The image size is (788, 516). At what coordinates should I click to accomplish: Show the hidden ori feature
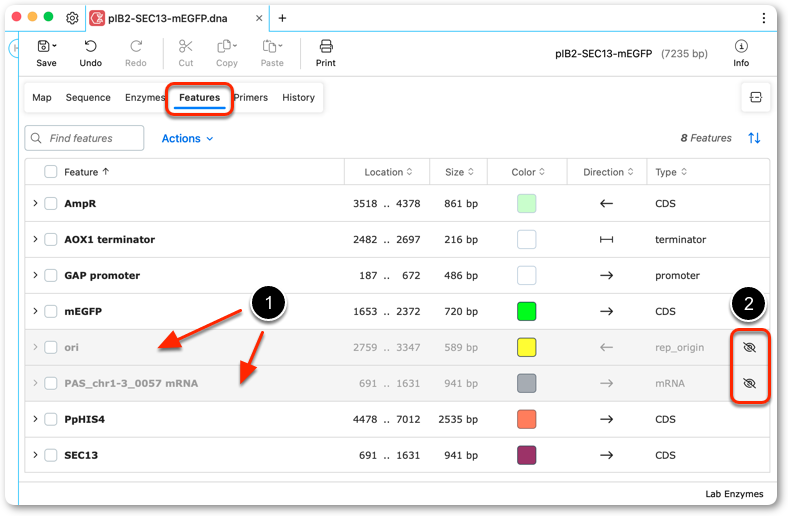pyautogui.click(x=749, y=347)
